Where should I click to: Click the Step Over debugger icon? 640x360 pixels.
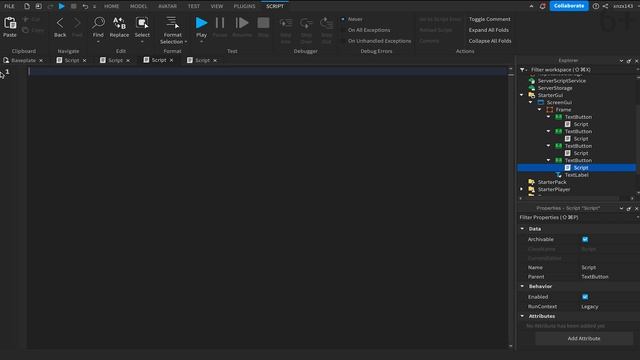306,23
